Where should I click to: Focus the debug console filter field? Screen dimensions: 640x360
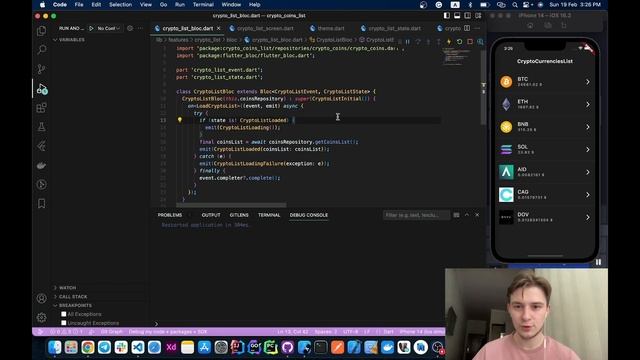(x=416, y=215)
